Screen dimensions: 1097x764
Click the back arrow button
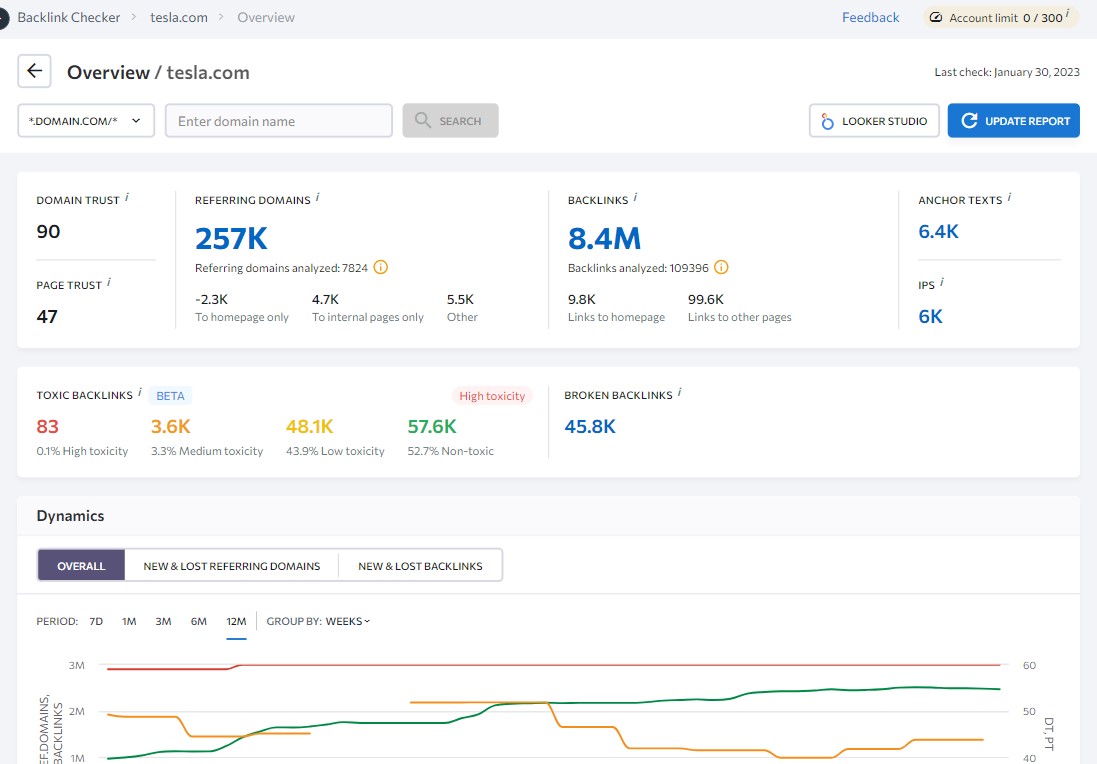(35, 71)
